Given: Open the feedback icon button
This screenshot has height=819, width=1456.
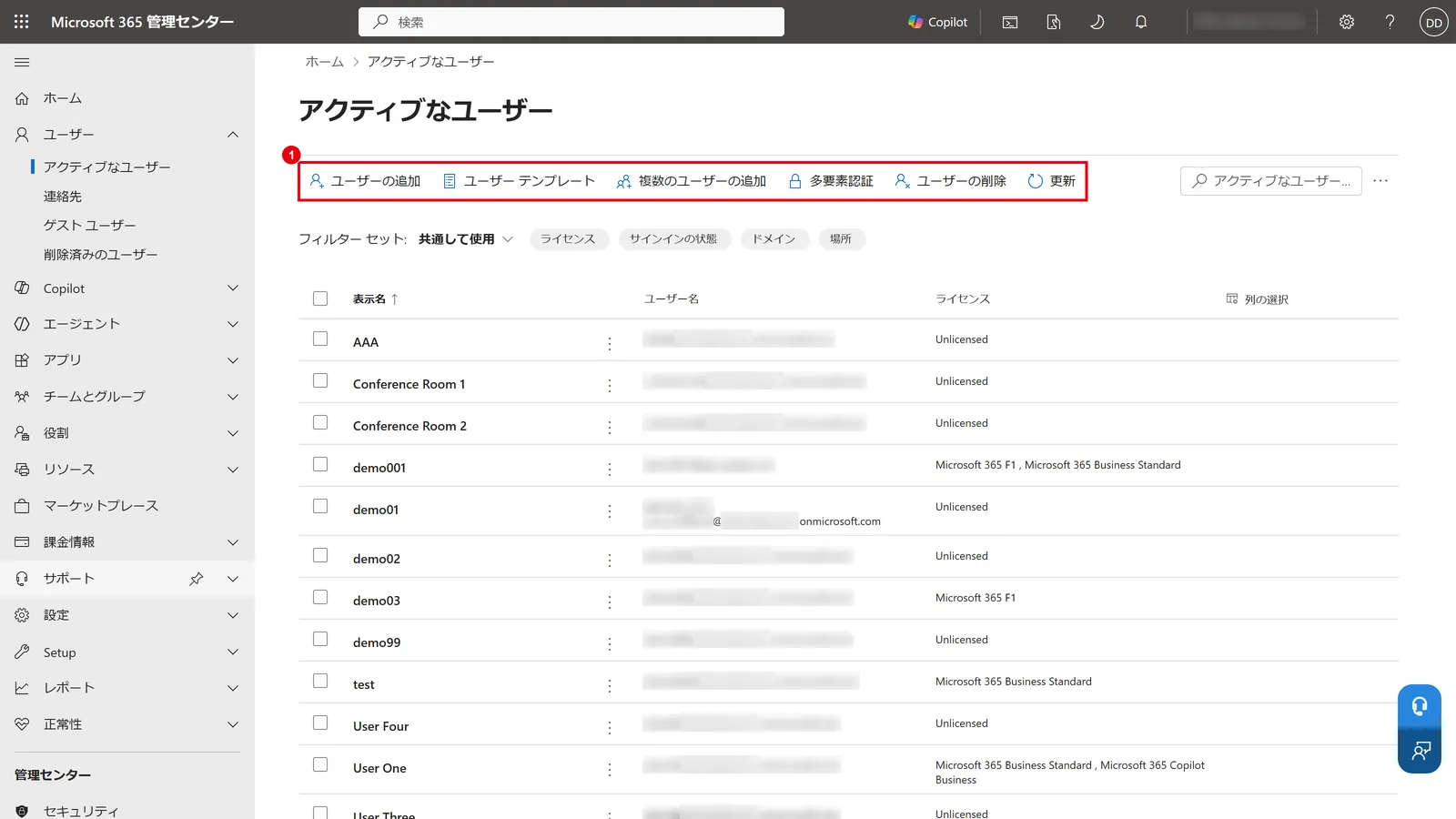Looking at the screenshot, I should point(1420,751).
